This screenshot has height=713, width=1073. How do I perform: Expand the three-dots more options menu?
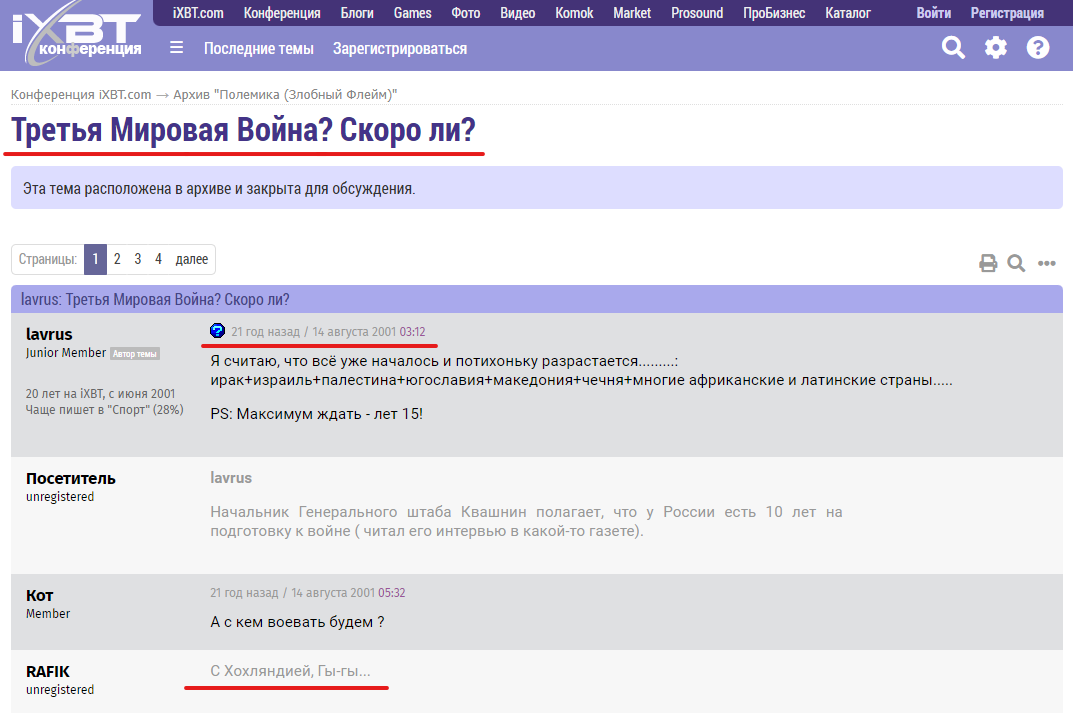[1046, 263]
